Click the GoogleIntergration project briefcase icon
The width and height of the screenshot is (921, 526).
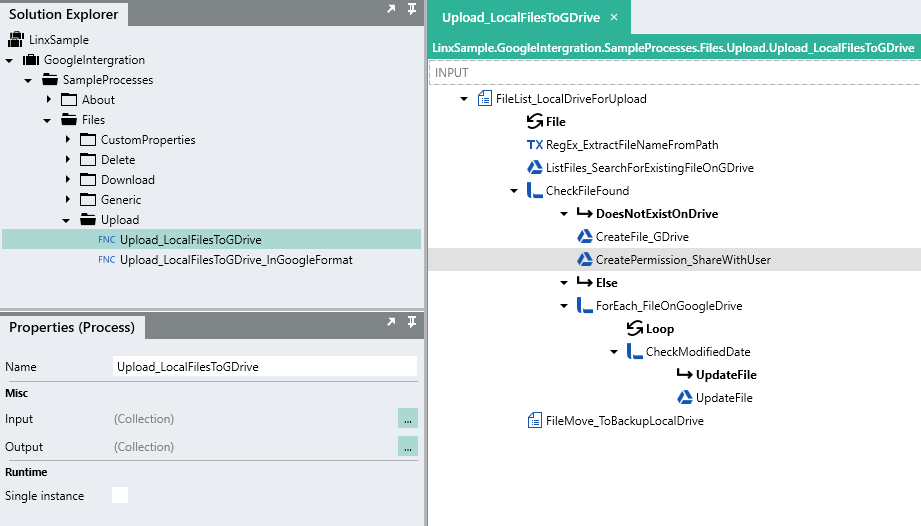pos(31,60)
